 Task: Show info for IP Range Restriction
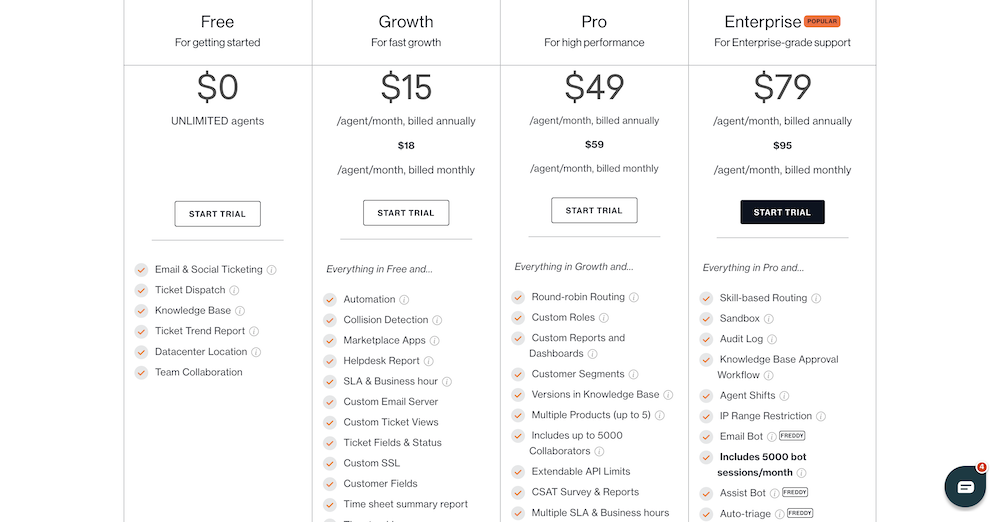(821, 416)
